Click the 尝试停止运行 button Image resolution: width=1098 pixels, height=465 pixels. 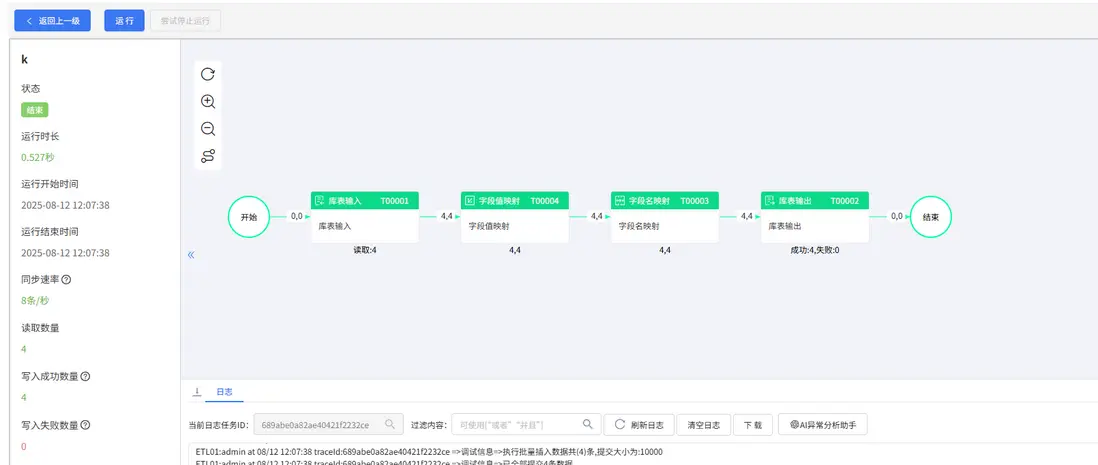(x=186, y=21)
